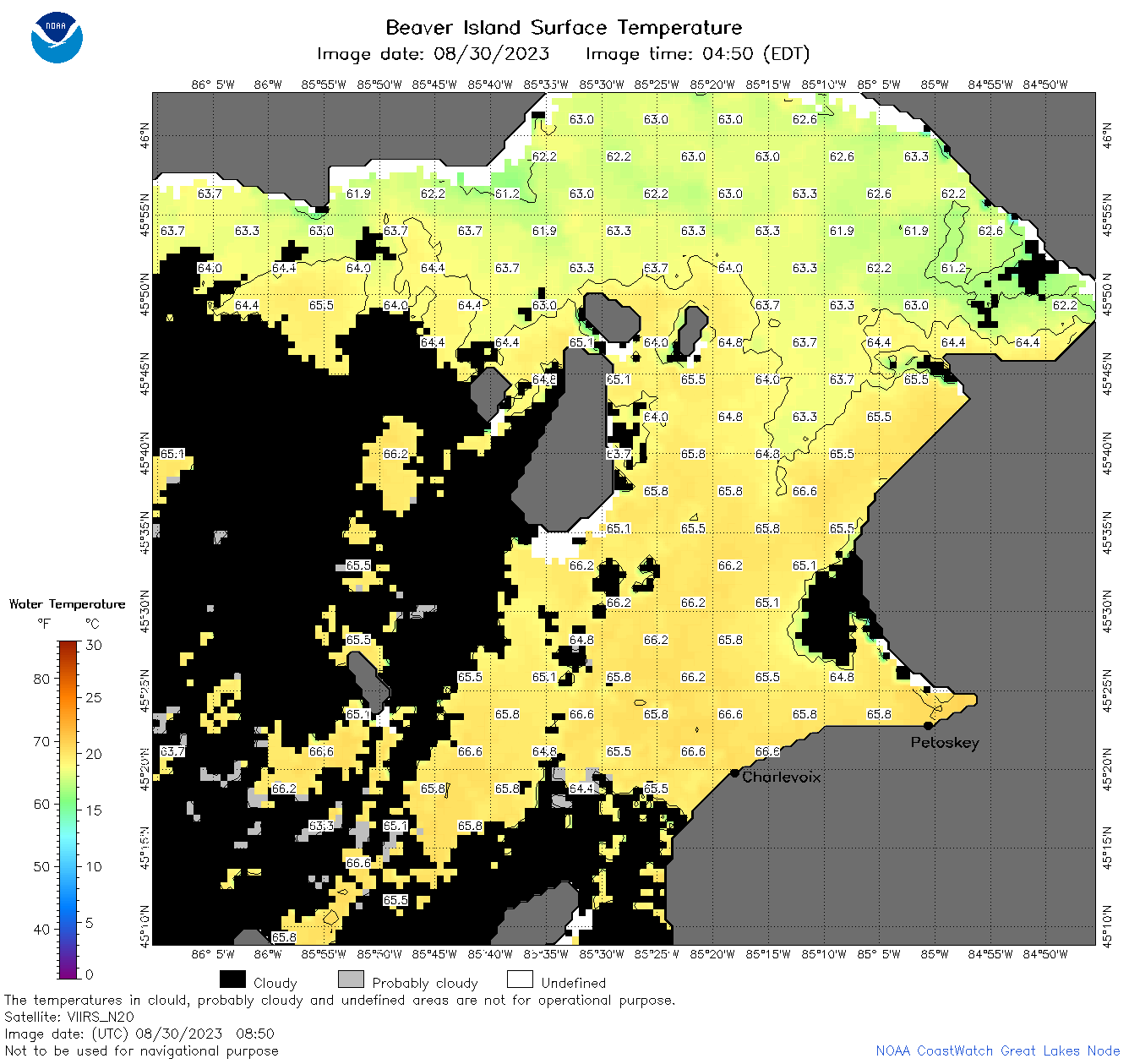Click the Image date 08/30/2023 text

[x=433, y=54]
